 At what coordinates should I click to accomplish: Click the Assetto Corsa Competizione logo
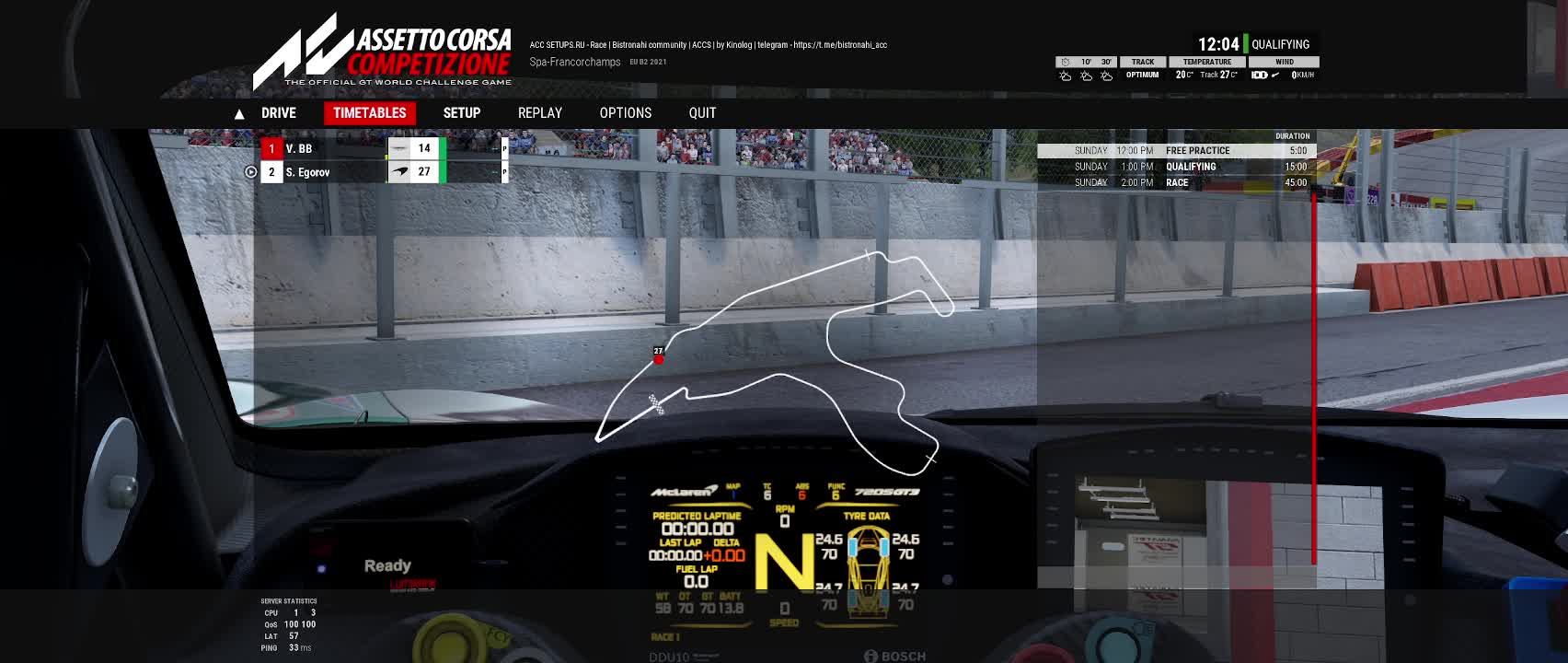[382, 52]
